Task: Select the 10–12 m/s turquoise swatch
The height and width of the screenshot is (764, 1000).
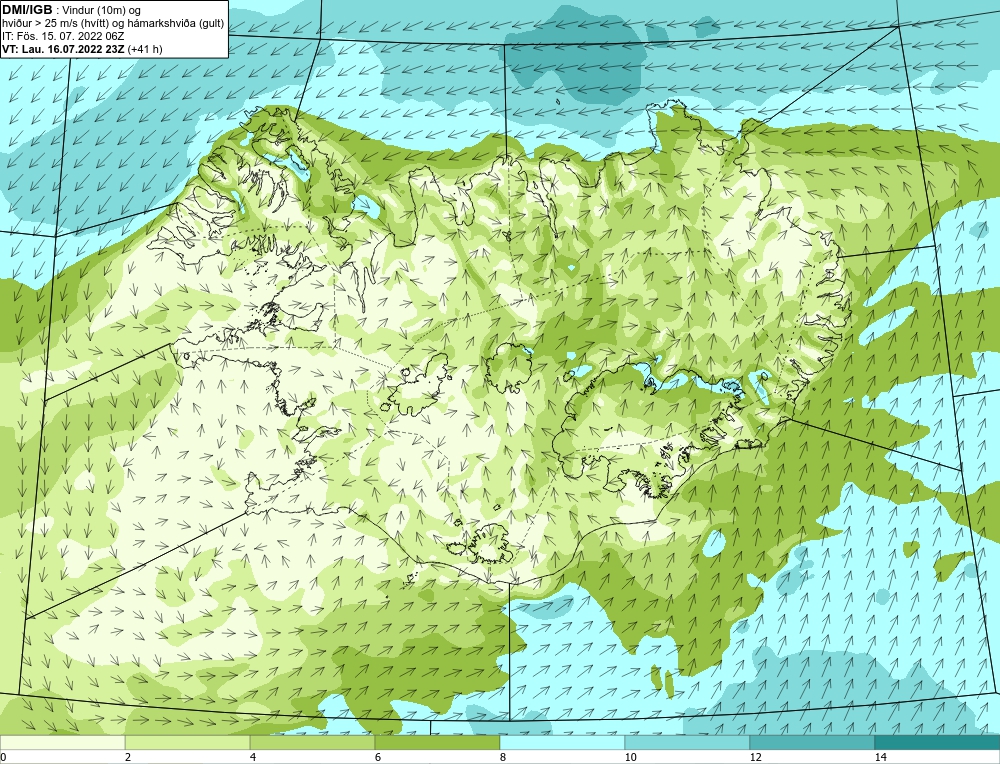Action: pyautogui.click(x=688, y=742)
